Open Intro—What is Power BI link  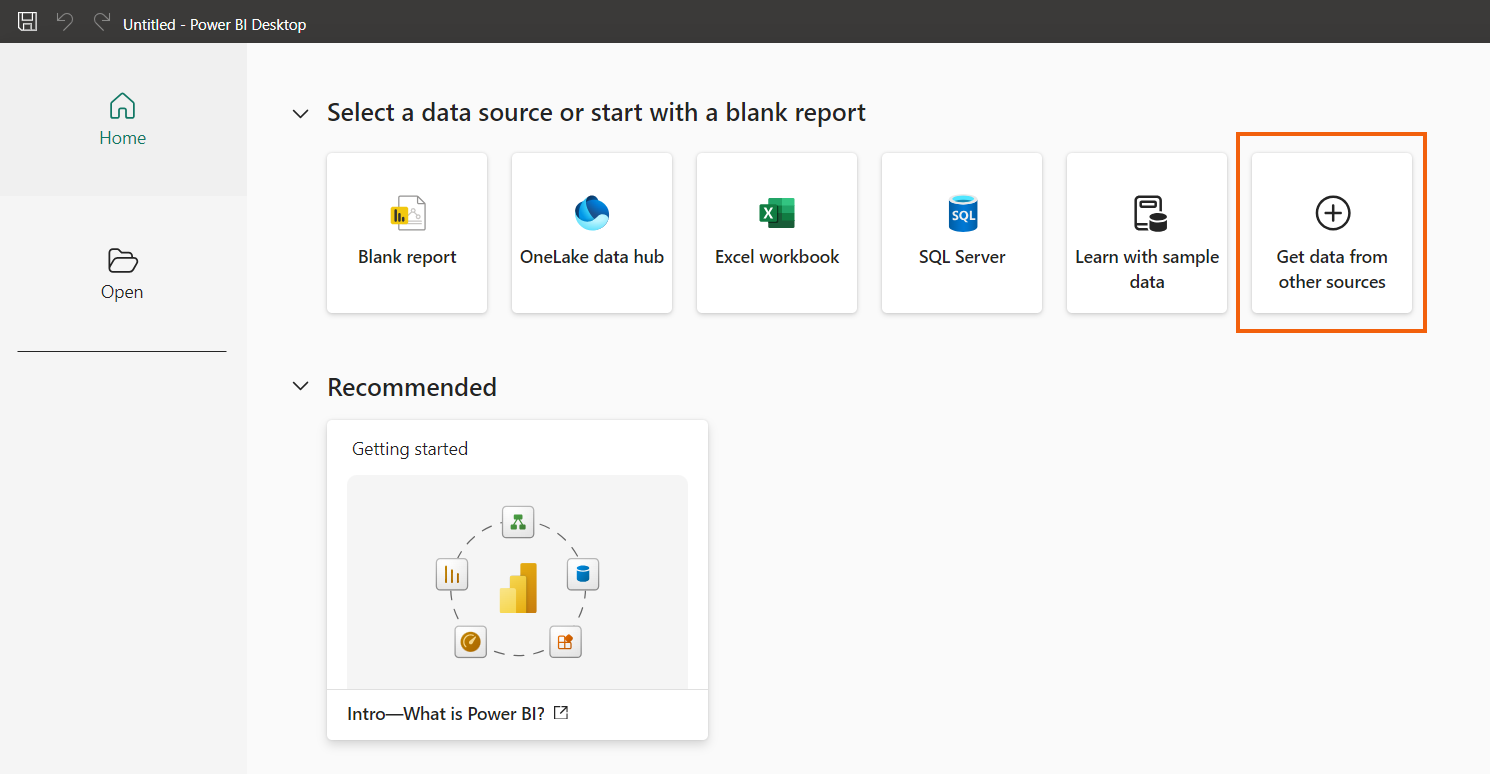pos(446,714)
